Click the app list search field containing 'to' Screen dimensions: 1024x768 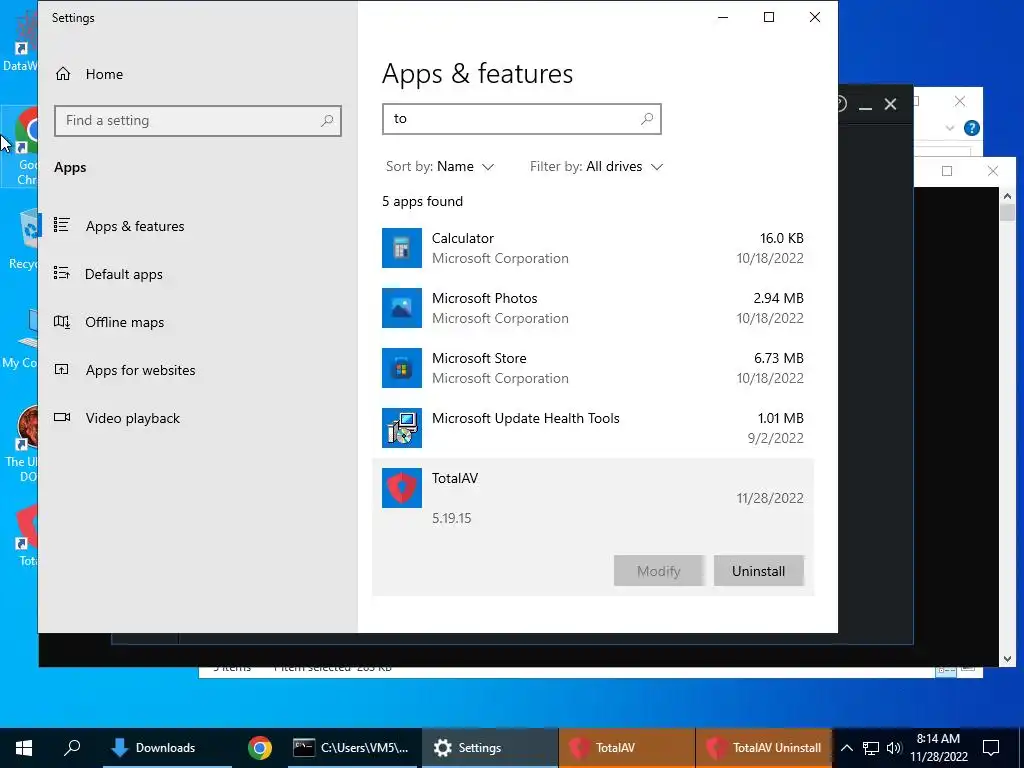(522, 119)
